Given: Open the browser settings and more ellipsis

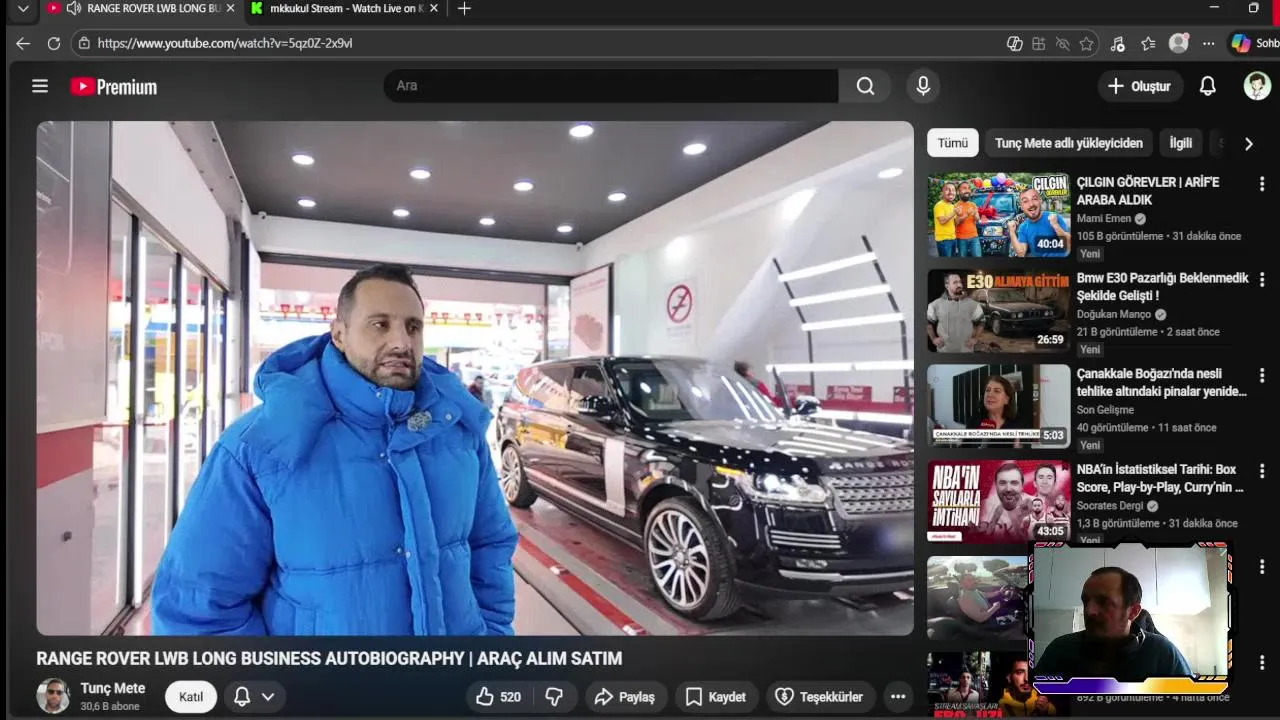Looking at the screenshot, I should pos(1208,43).
